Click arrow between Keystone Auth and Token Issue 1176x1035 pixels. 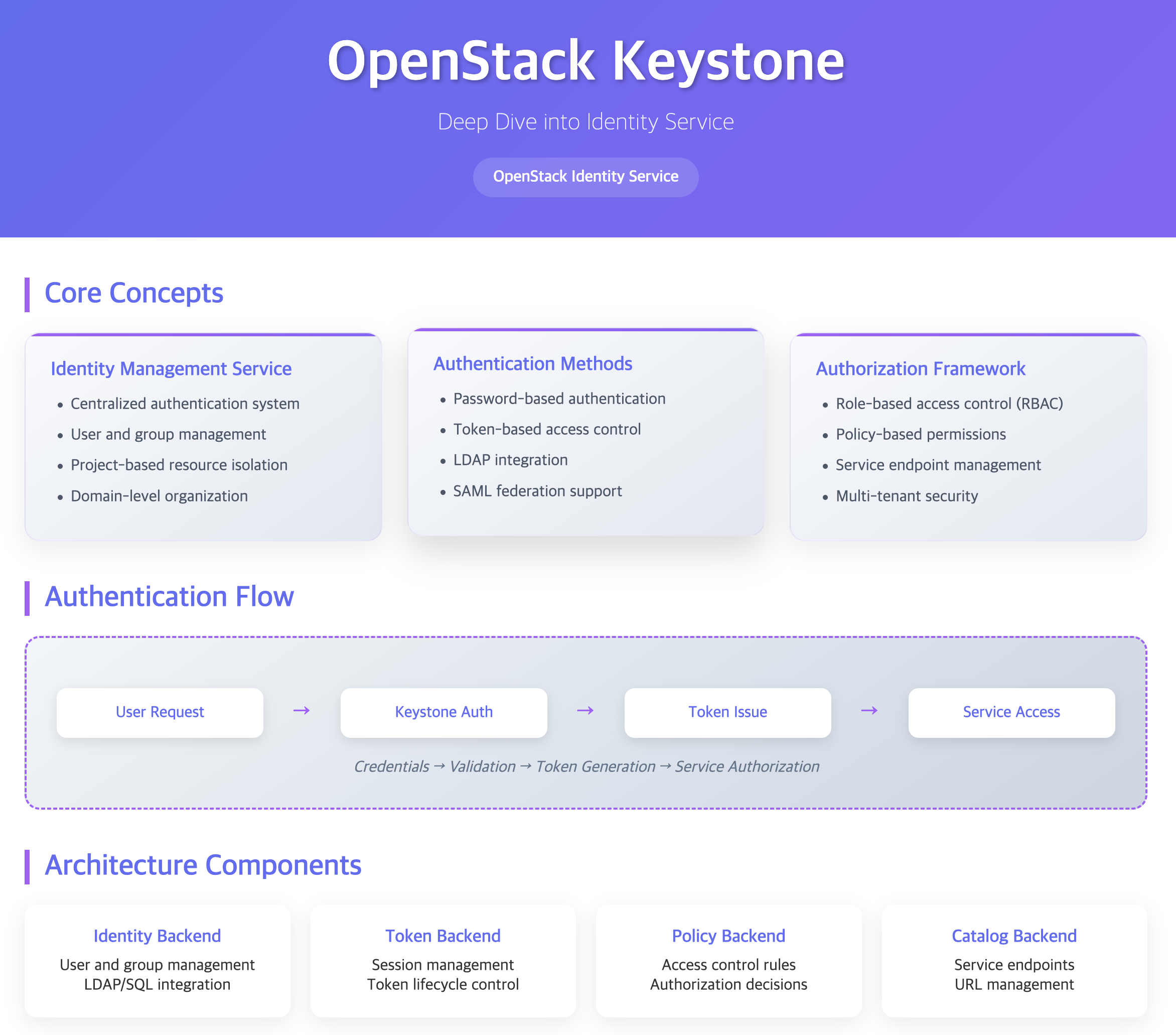pyautogui.click(x=585, y=711)
